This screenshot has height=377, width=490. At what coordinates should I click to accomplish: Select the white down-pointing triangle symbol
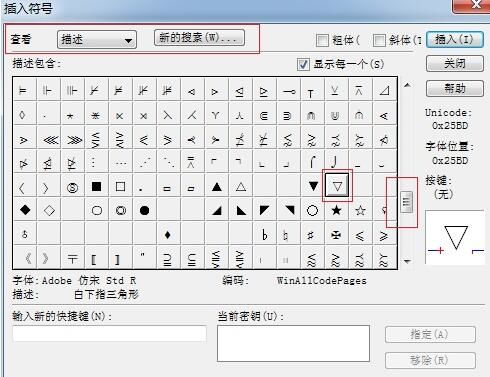[337, 186]
